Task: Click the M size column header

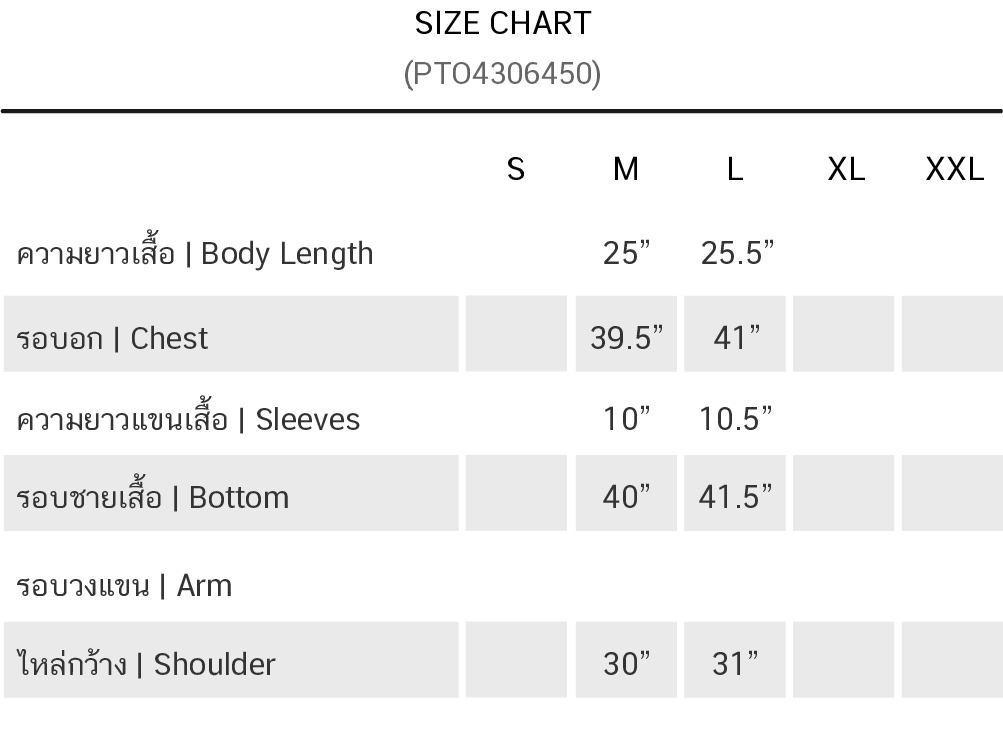Action: [x=626, y=170]
